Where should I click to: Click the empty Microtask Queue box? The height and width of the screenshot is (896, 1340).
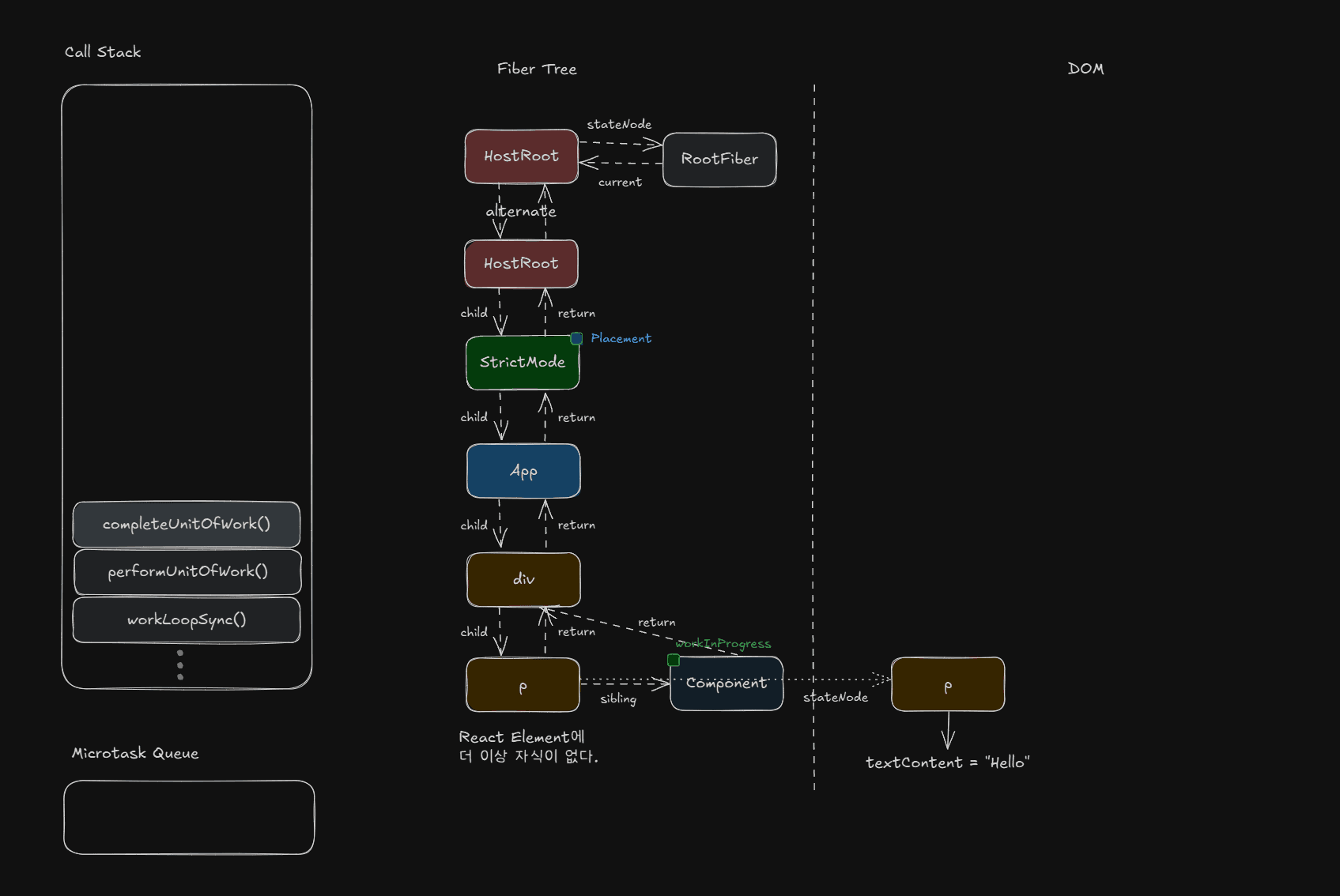(x=189, y=817)
